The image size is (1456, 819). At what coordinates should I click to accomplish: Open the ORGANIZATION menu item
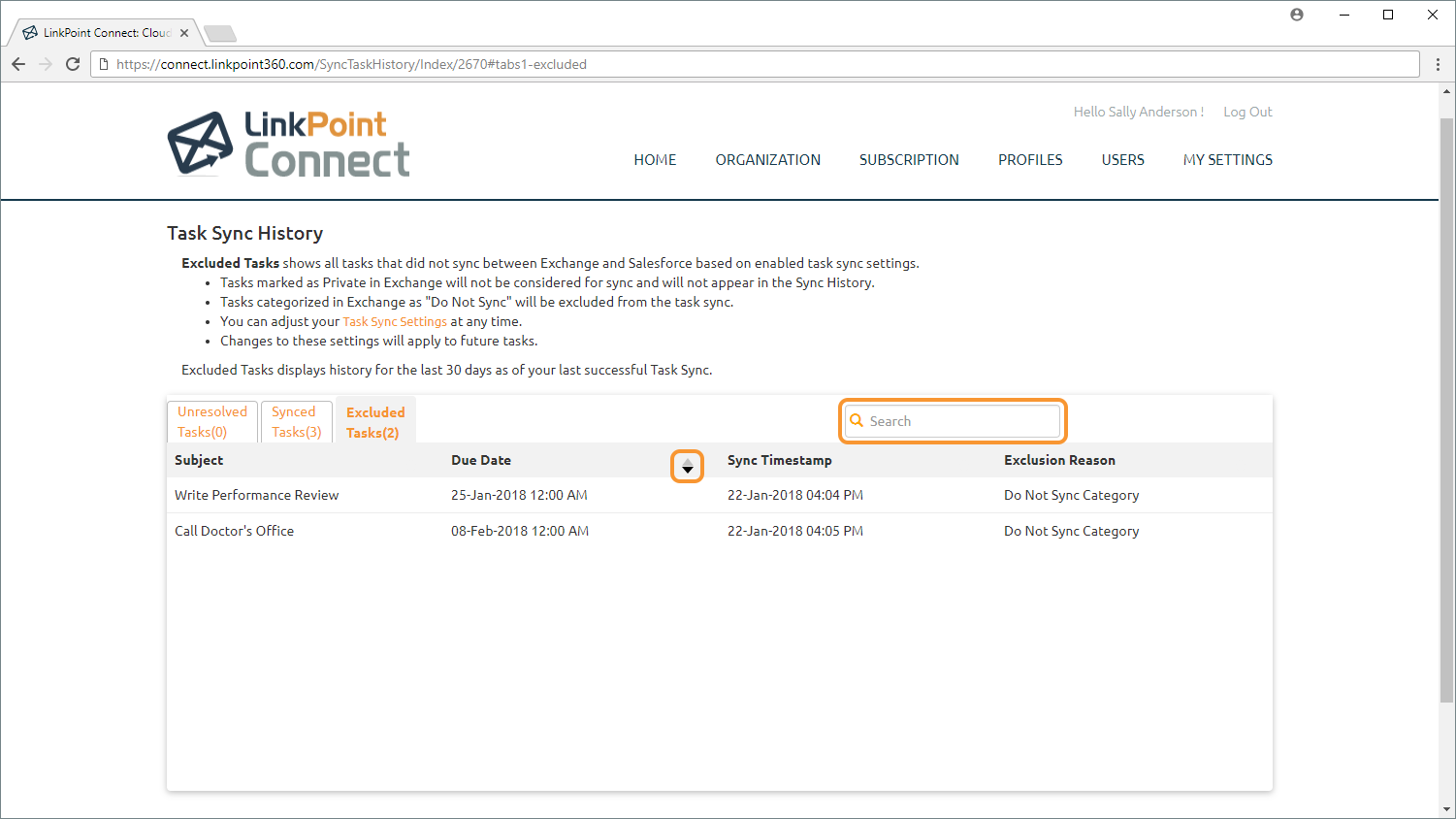coord(768,160)
